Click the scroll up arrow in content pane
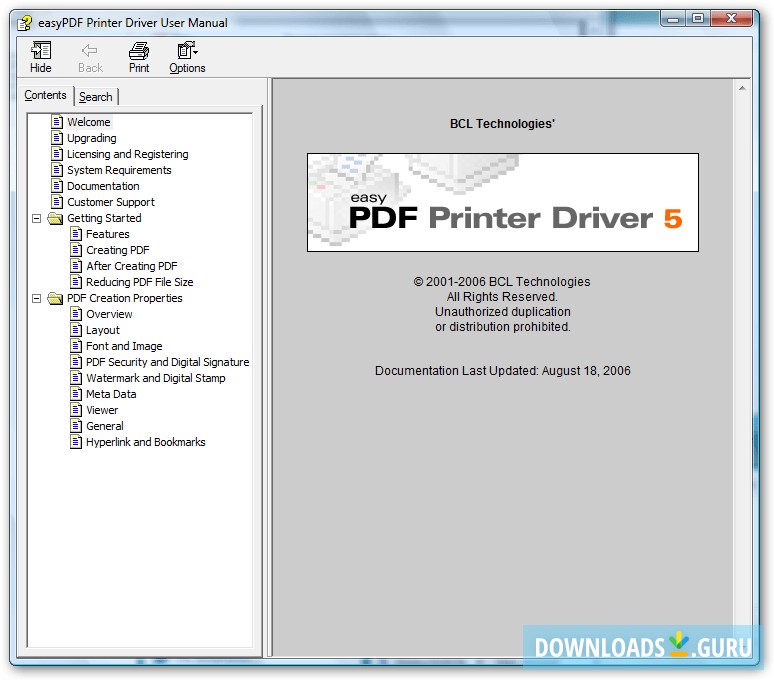The width and height of the screenshot is (774, 680). [742, 88]
